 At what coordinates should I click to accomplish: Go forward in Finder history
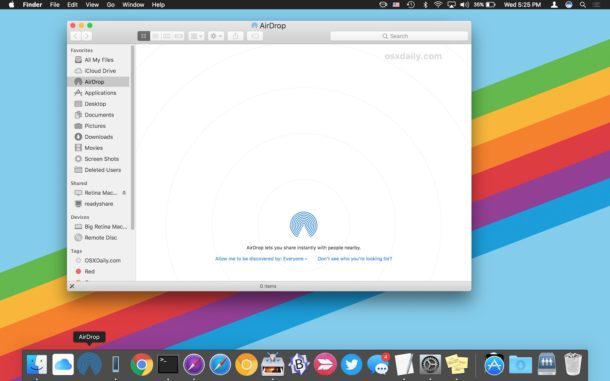(x=87, y=36)
